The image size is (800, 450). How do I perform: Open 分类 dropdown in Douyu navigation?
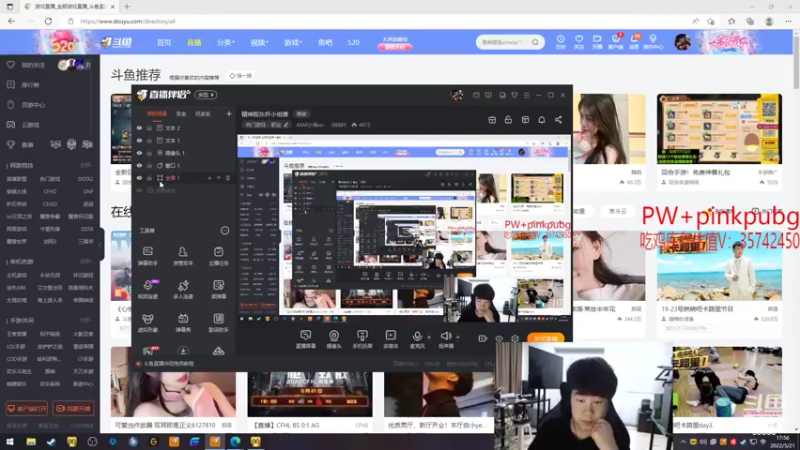coord(225,42)
